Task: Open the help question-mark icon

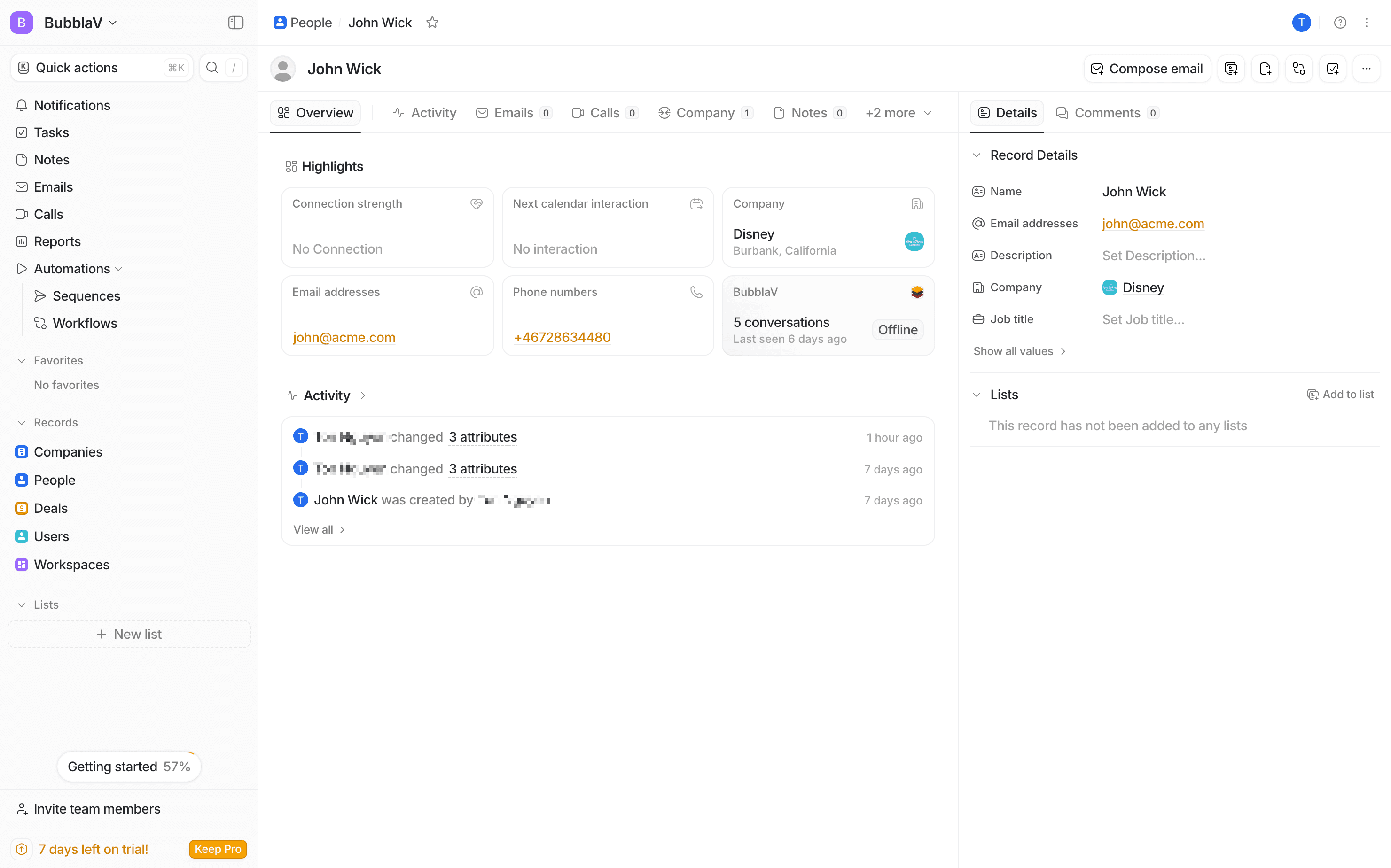Action: click(1339, 23)
